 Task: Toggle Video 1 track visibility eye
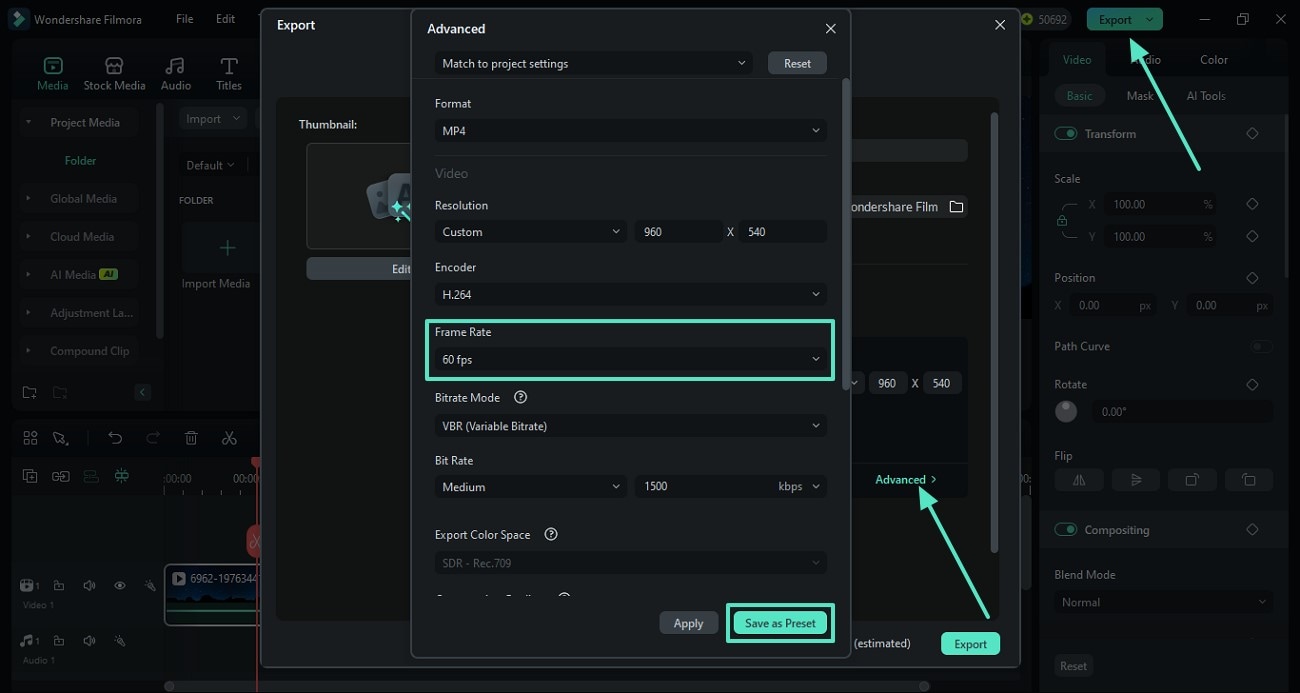coord(120,586)
